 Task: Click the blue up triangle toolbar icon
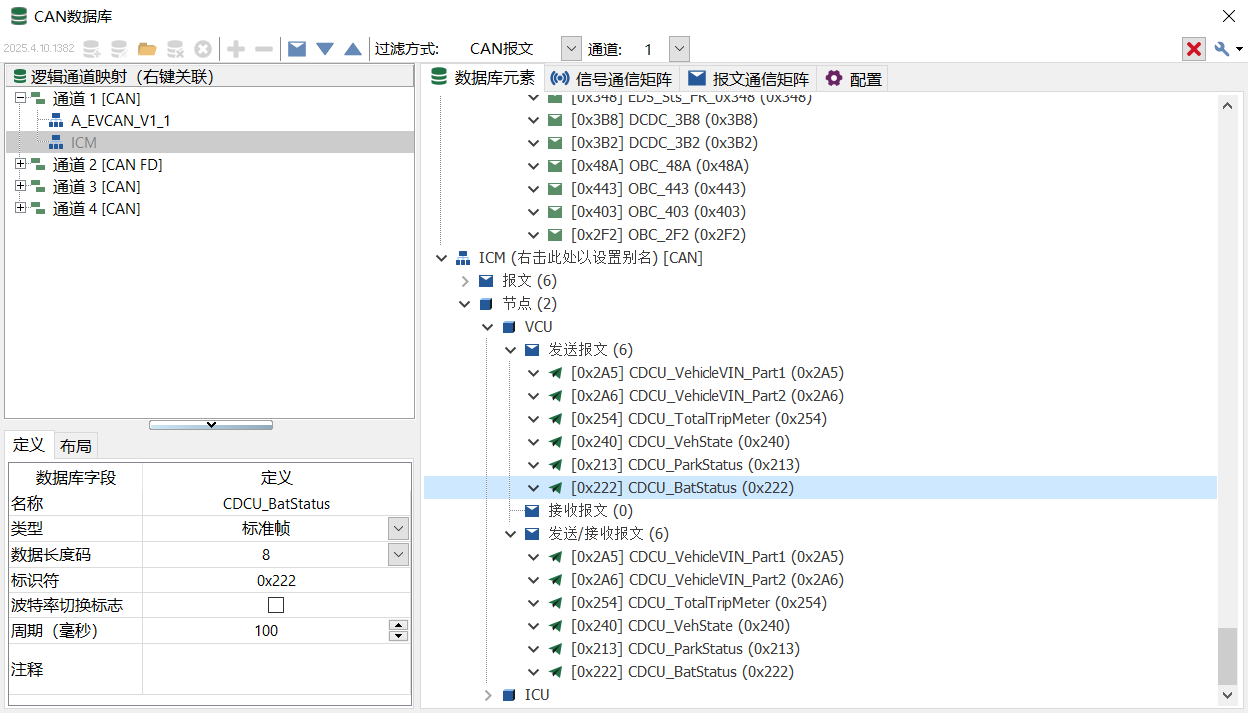[x=353, y=49]
